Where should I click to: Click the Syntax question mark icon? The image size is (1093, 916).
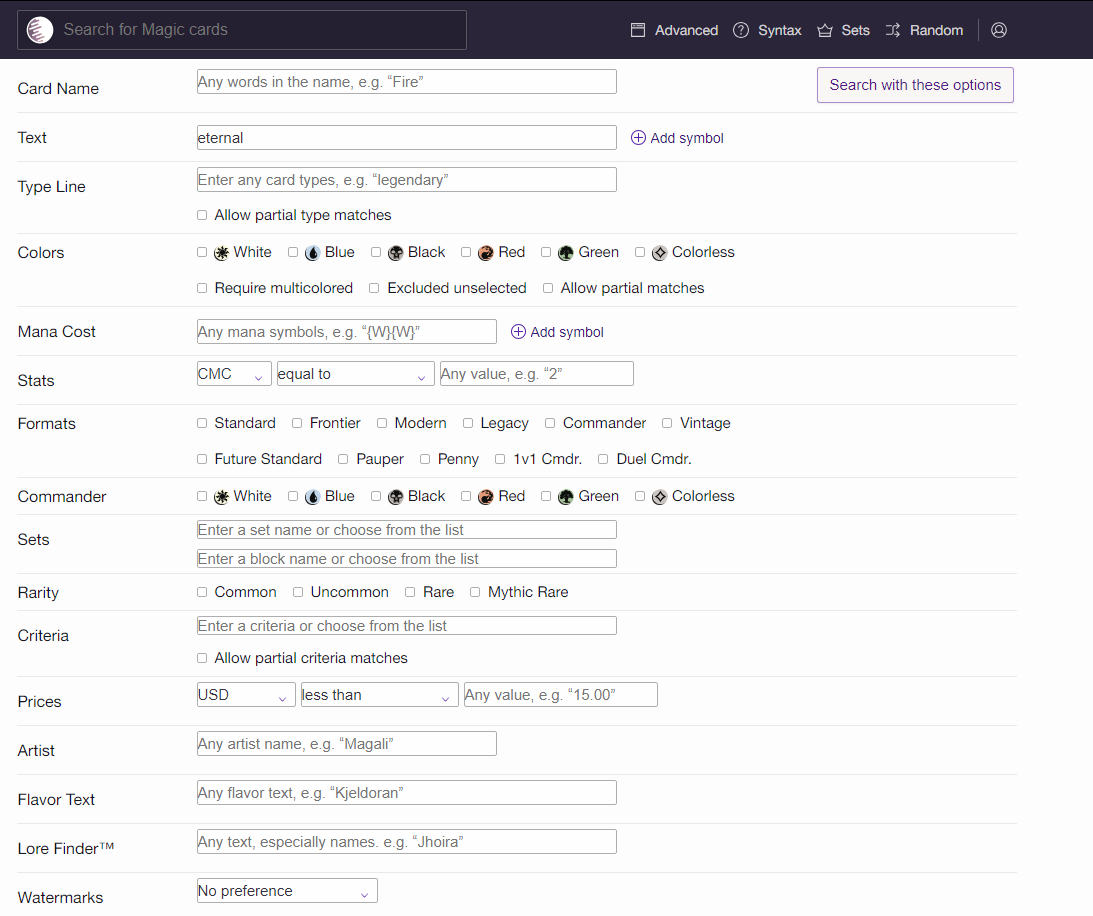741,30
